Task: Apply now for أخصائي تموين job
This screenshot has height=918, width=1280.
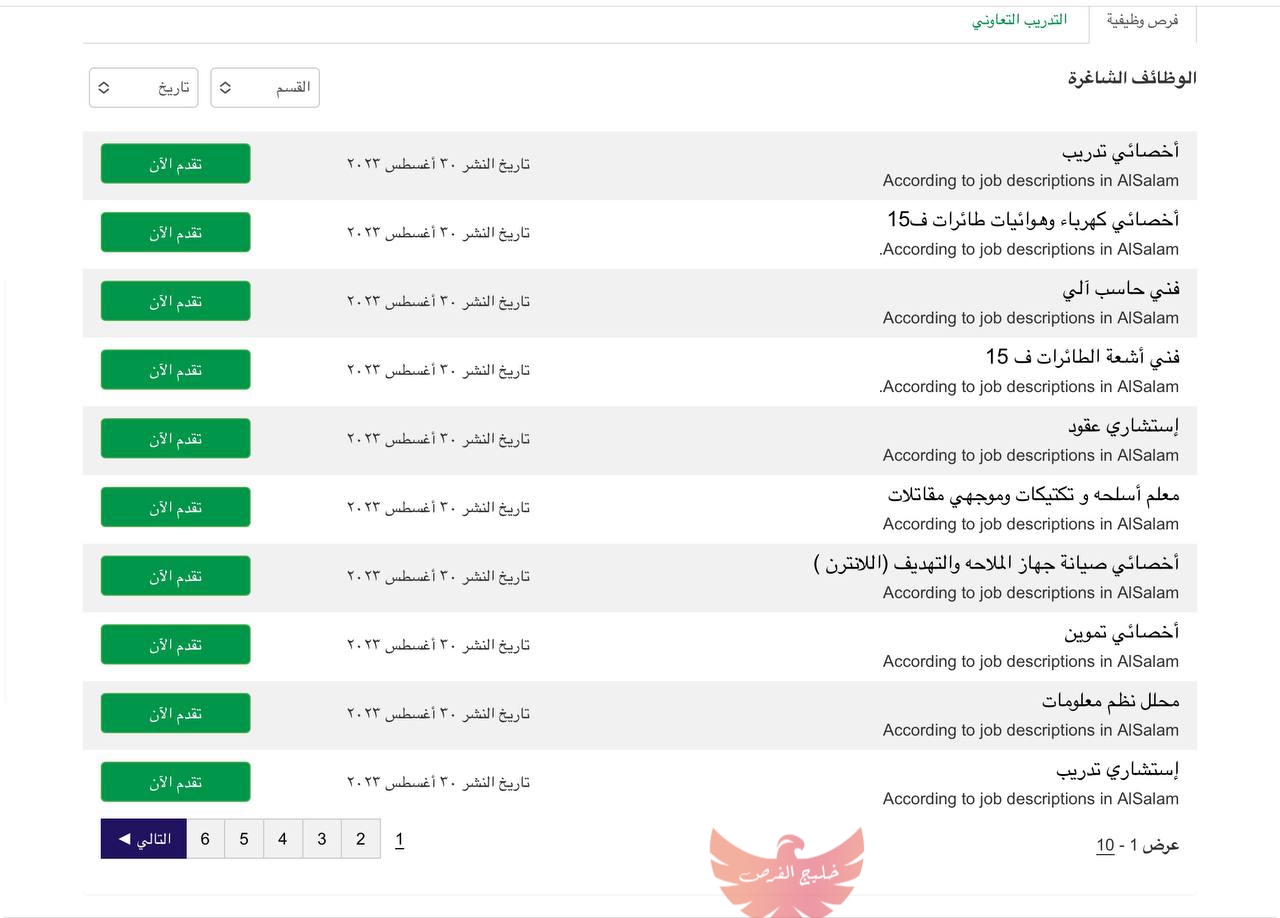Action: click(175, 644)
